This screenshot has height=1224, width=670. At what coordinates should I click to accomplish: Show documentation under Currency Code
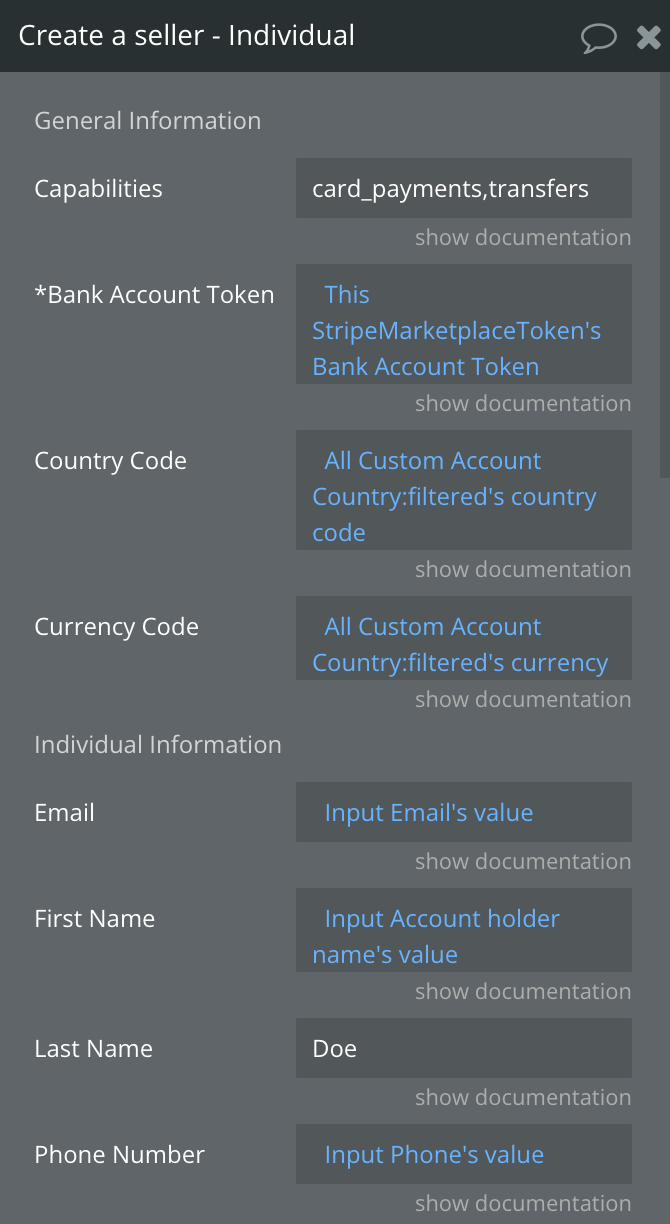point(523,700)
